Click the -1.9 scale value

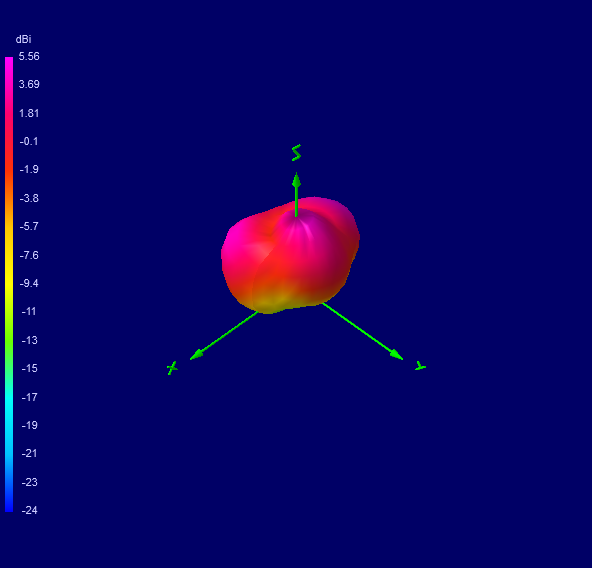(29, 169)
